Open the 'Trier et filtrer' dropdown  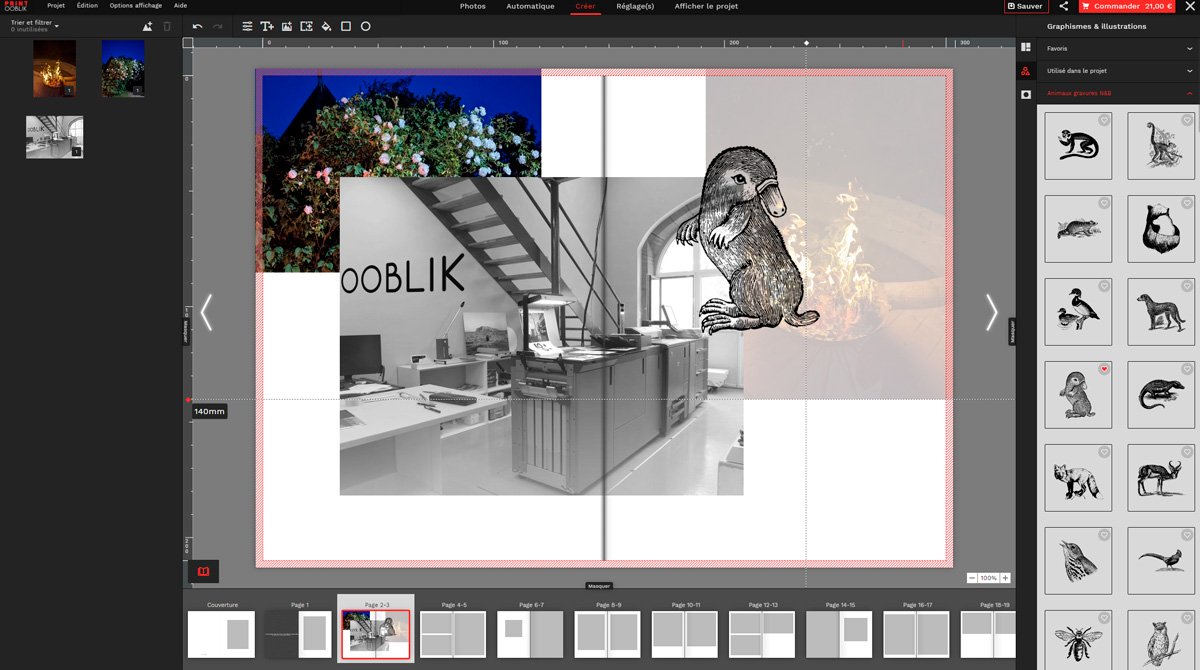pos(35,23)
